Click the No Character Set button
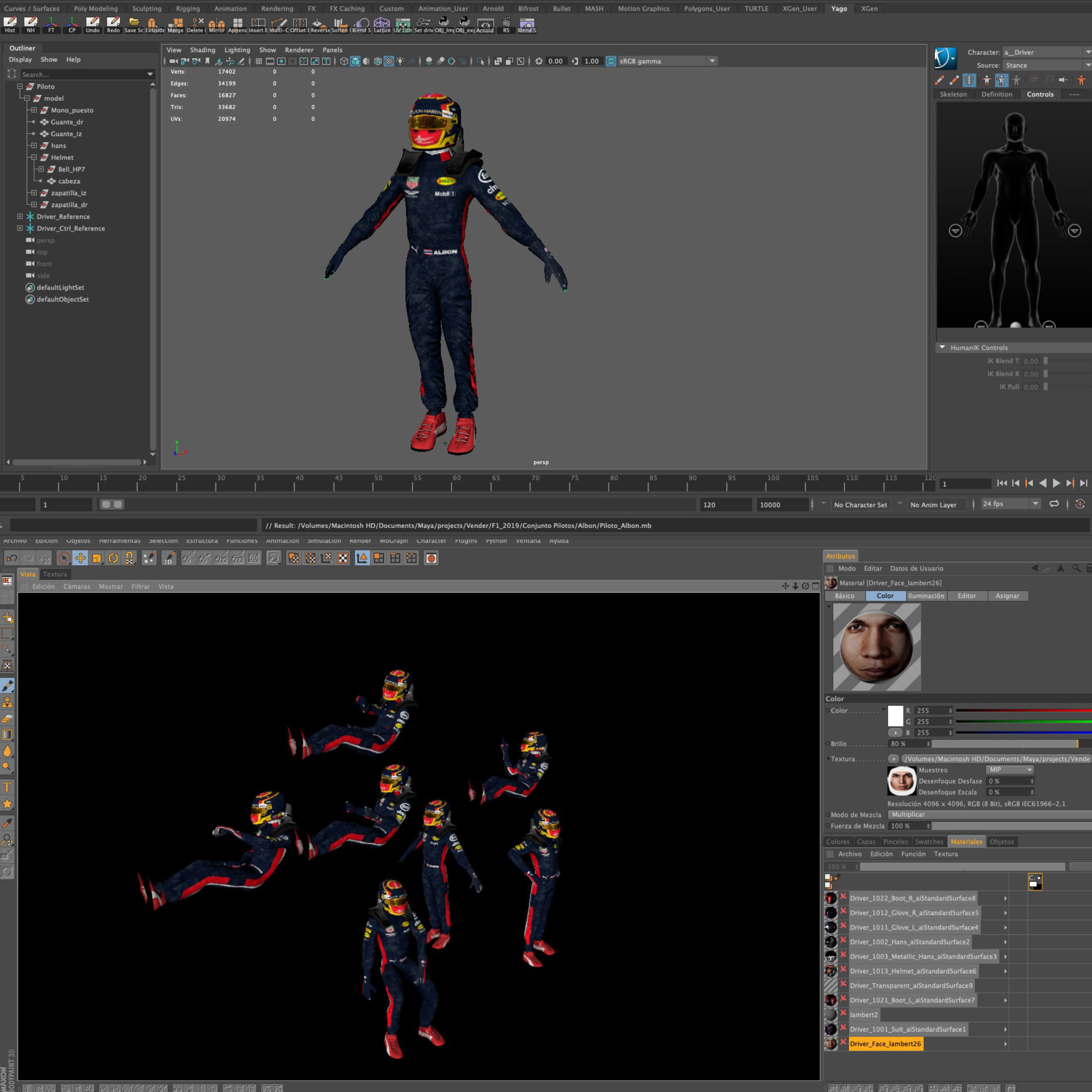Viewport: 1092px width, 1092px height. [860, 505]
